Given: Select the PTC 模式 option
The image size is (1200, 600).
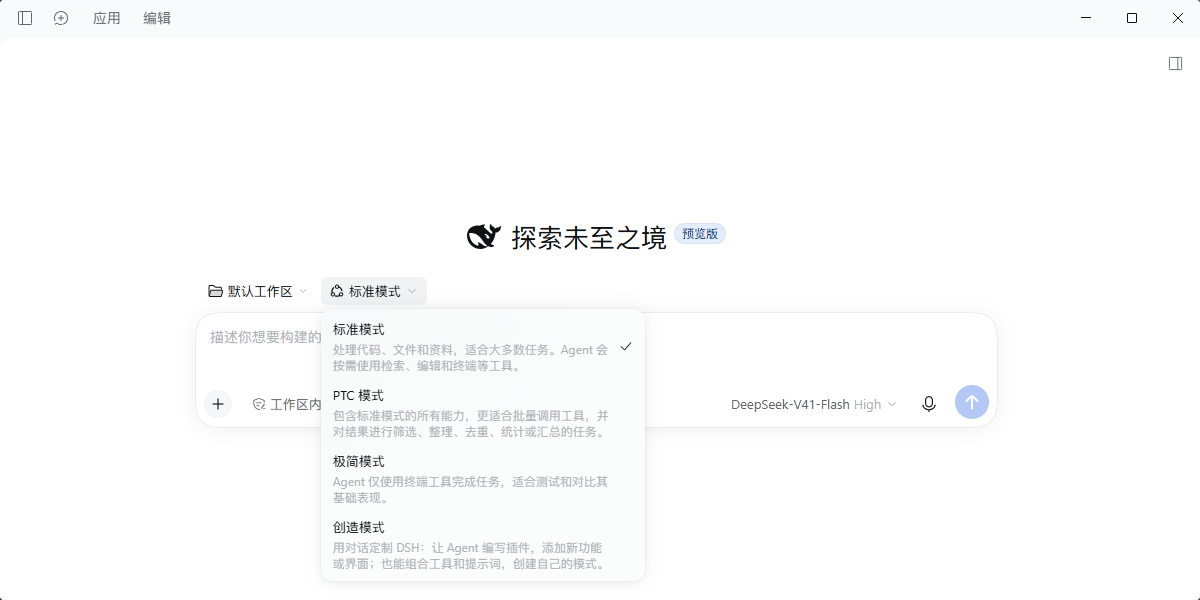Looking at the screenshot, I should [483, 412].
